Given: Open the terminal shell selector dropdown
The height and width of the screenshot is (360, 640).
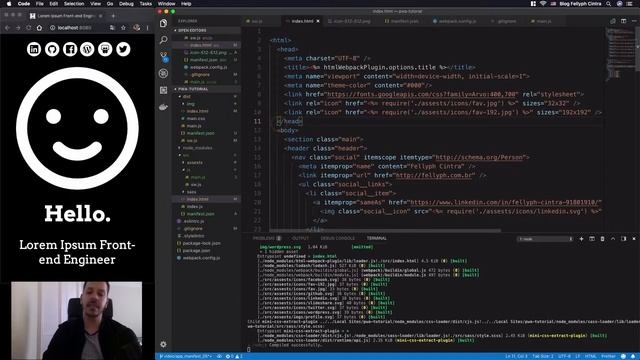Looking at the screenshot, I should coord(545,239).
